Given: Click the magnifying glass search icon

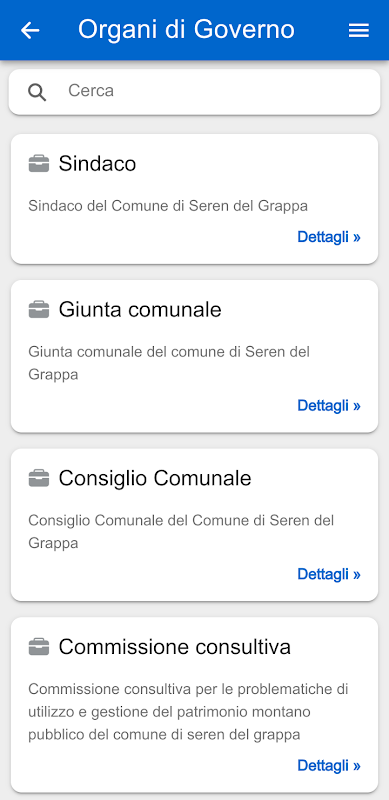Looking at the screenshot, I should tap(37, 92).
